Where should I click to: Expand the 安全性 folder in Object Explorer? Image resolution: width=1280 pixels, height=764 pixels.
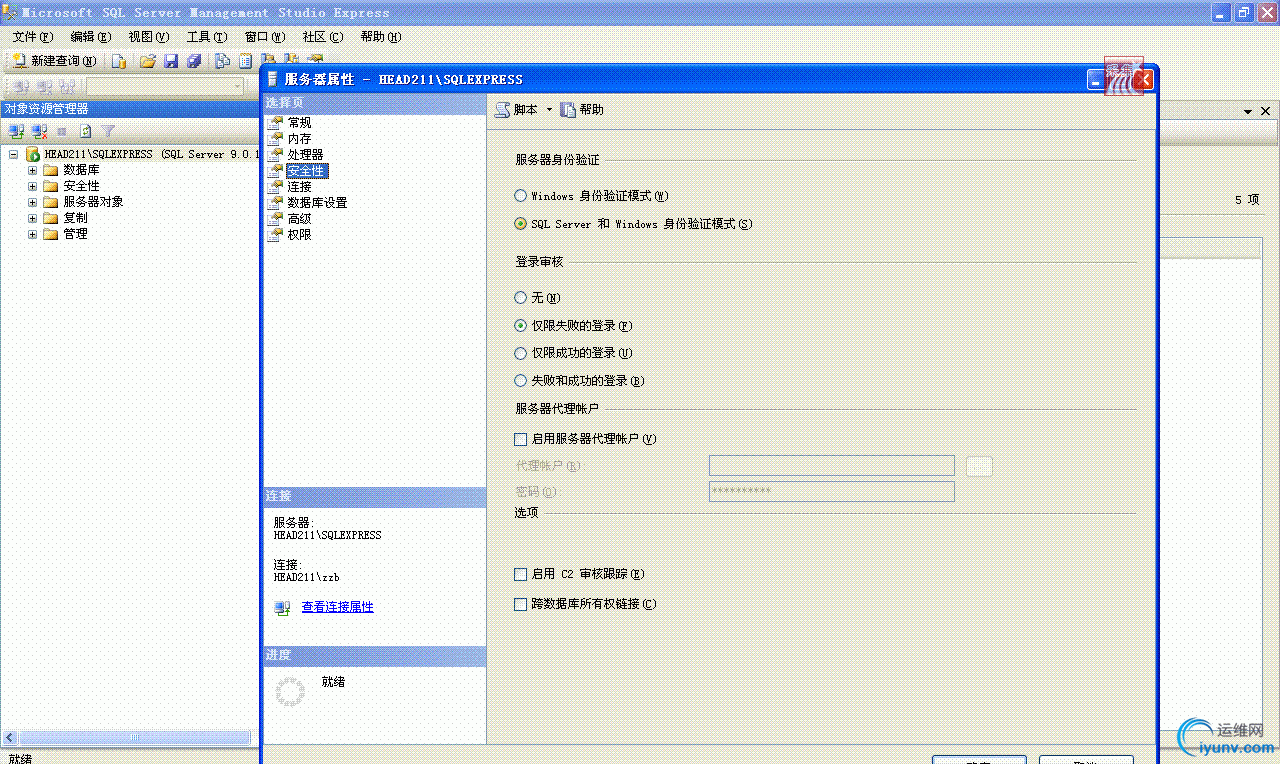[32, 186]
